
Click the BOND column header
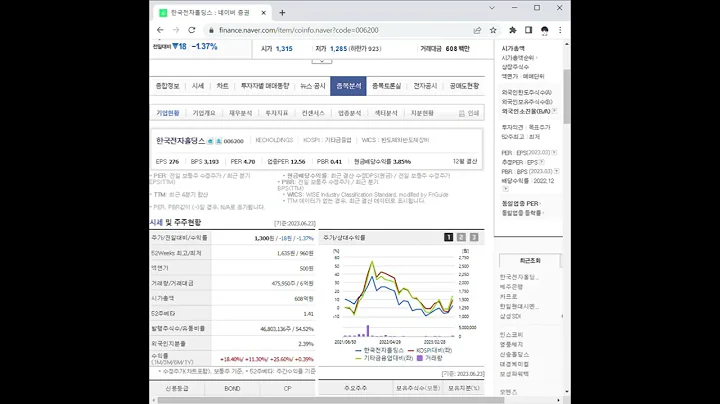click(x=232, y=388)
